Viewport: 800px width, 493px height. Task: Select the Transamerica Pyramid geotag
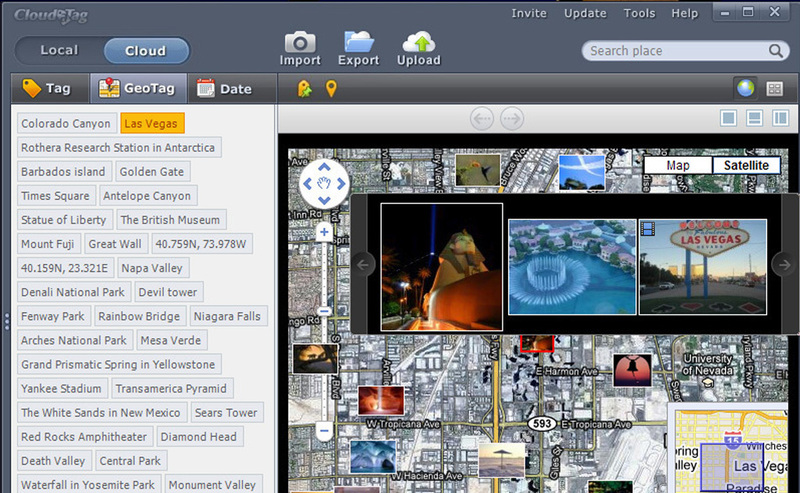[171, 388]
